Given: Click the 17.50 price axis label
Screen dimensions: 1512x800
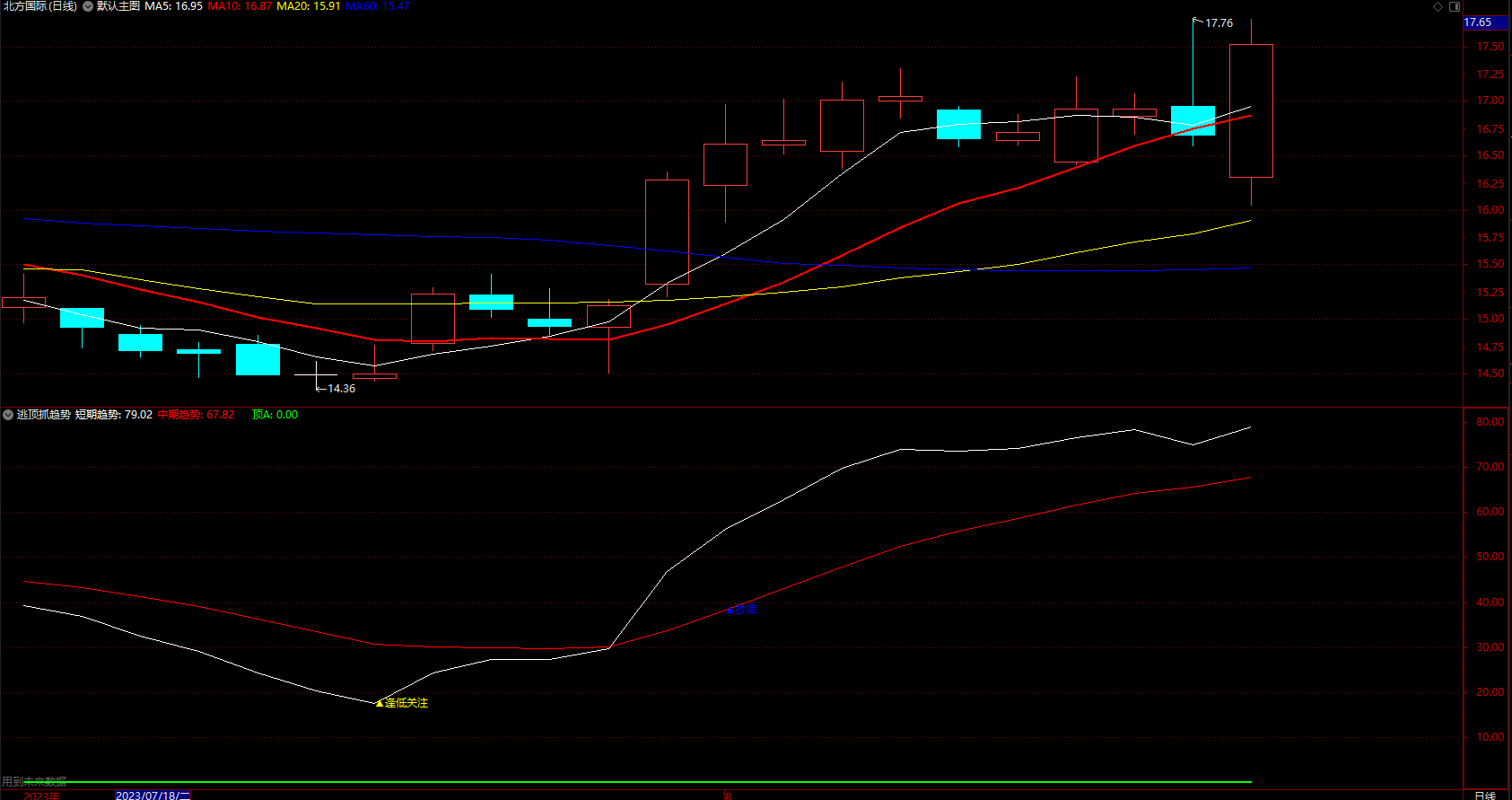Looking at the screenshot, I should point(1490,47).
